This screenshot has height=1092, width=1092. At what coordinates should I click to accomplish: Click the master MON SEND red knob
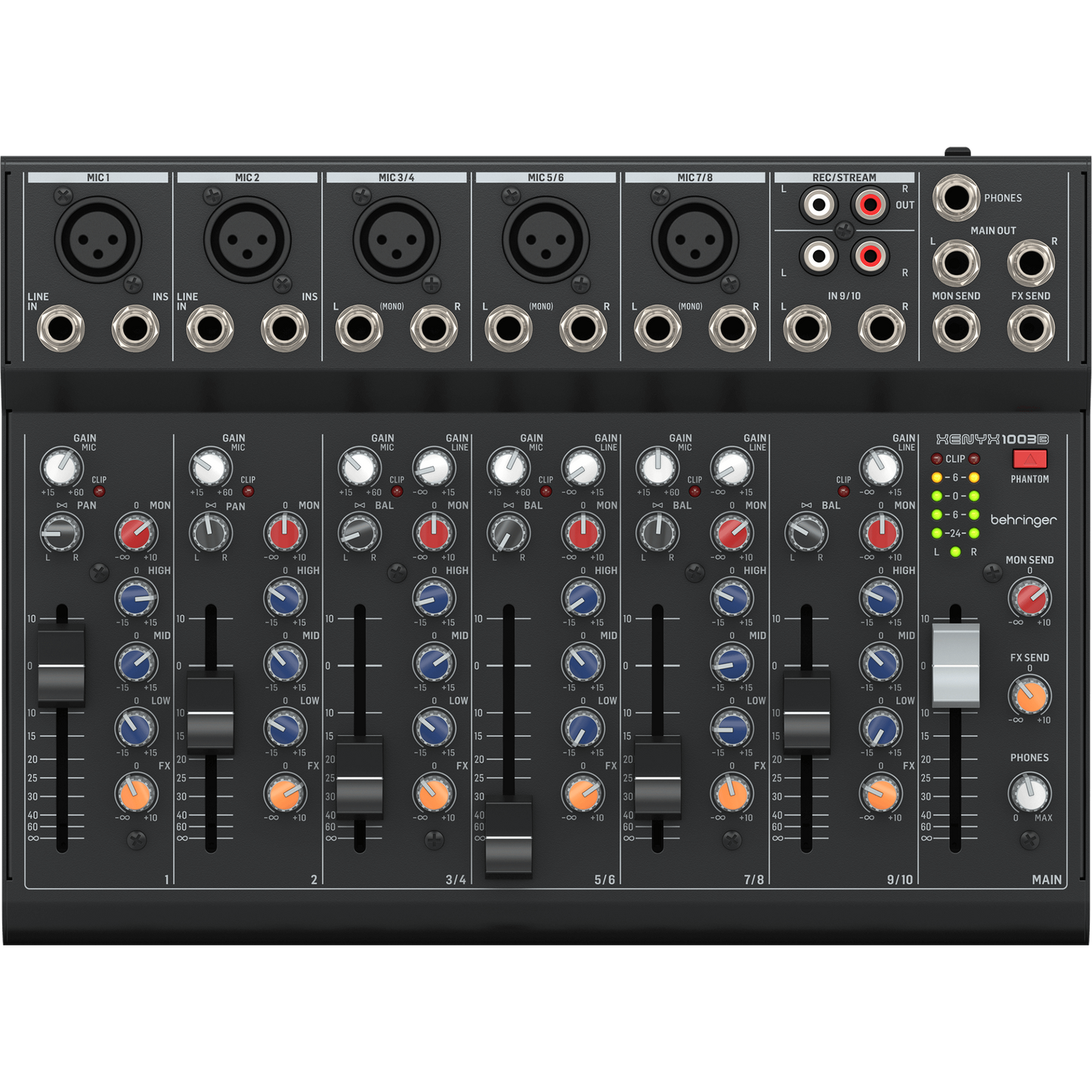(x=1029, y=598)
